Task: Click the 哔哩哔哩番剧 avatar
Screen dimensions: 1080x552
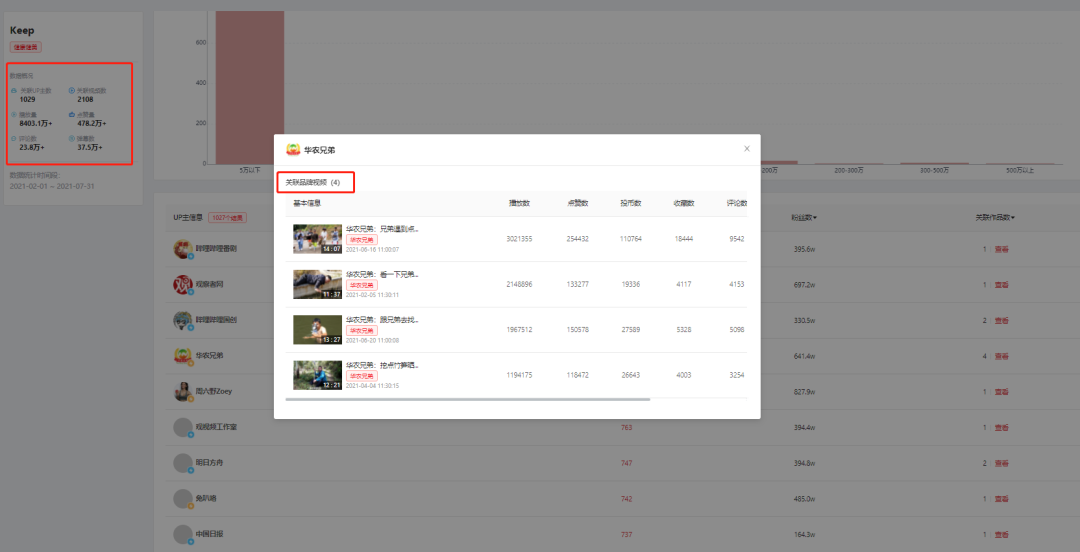Action: (x=183, y=249)
